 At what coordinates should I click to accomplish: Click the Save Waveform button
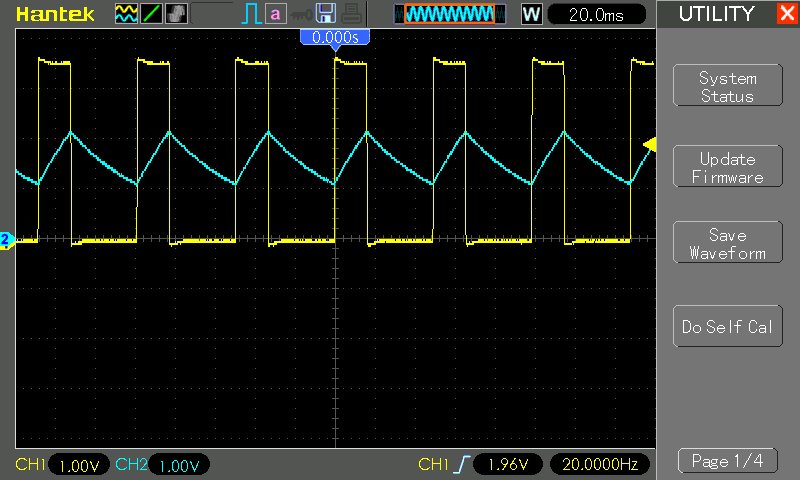coord(728,242)
